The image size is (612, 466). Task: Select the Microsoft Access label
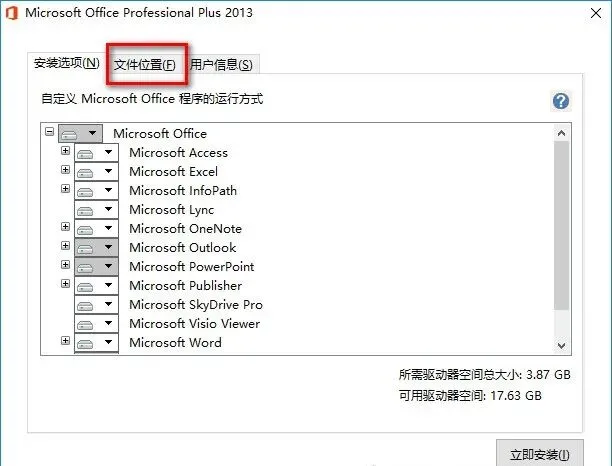(x=178, y=153)
